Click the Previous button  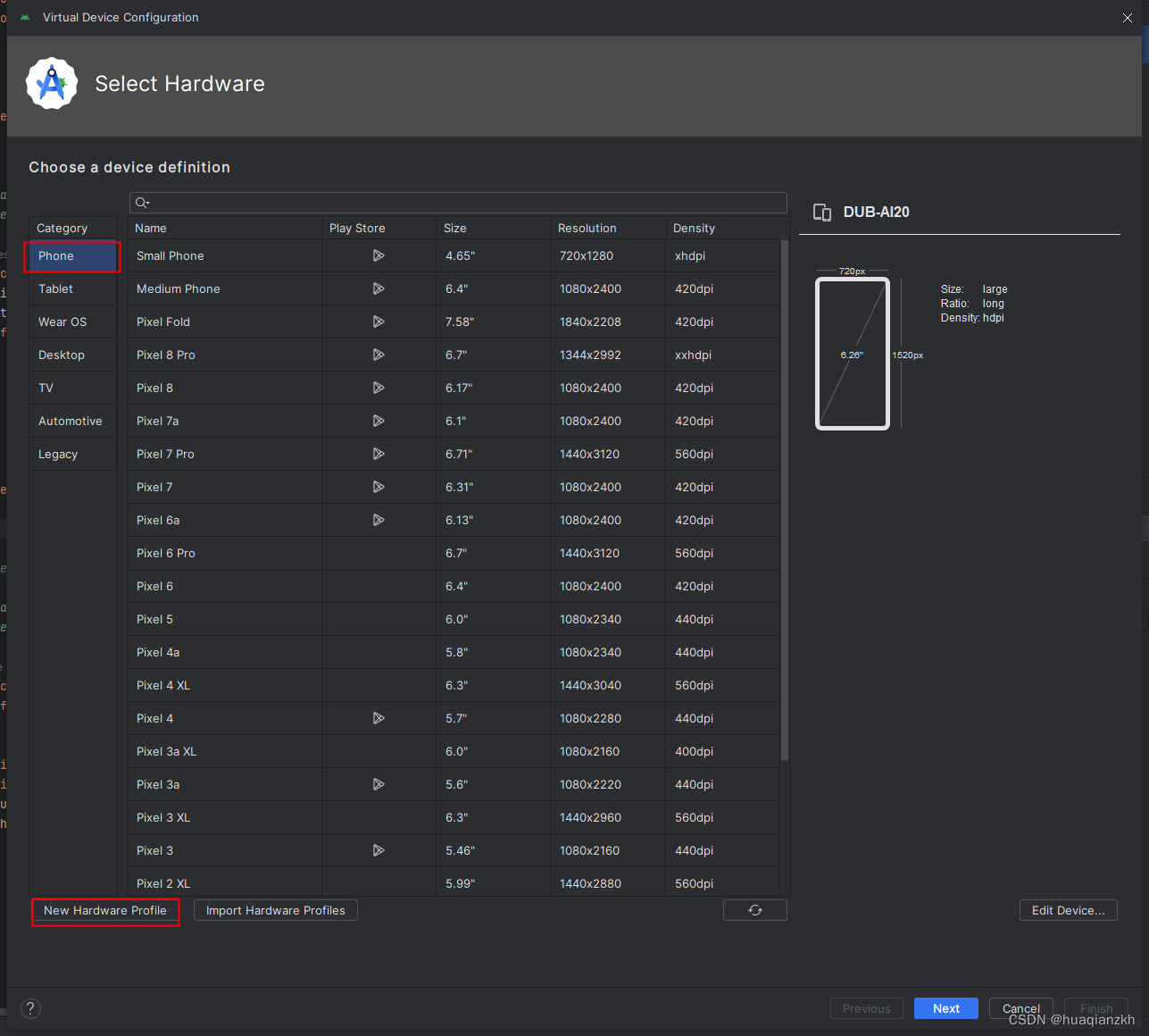[x=867, y=1008]
